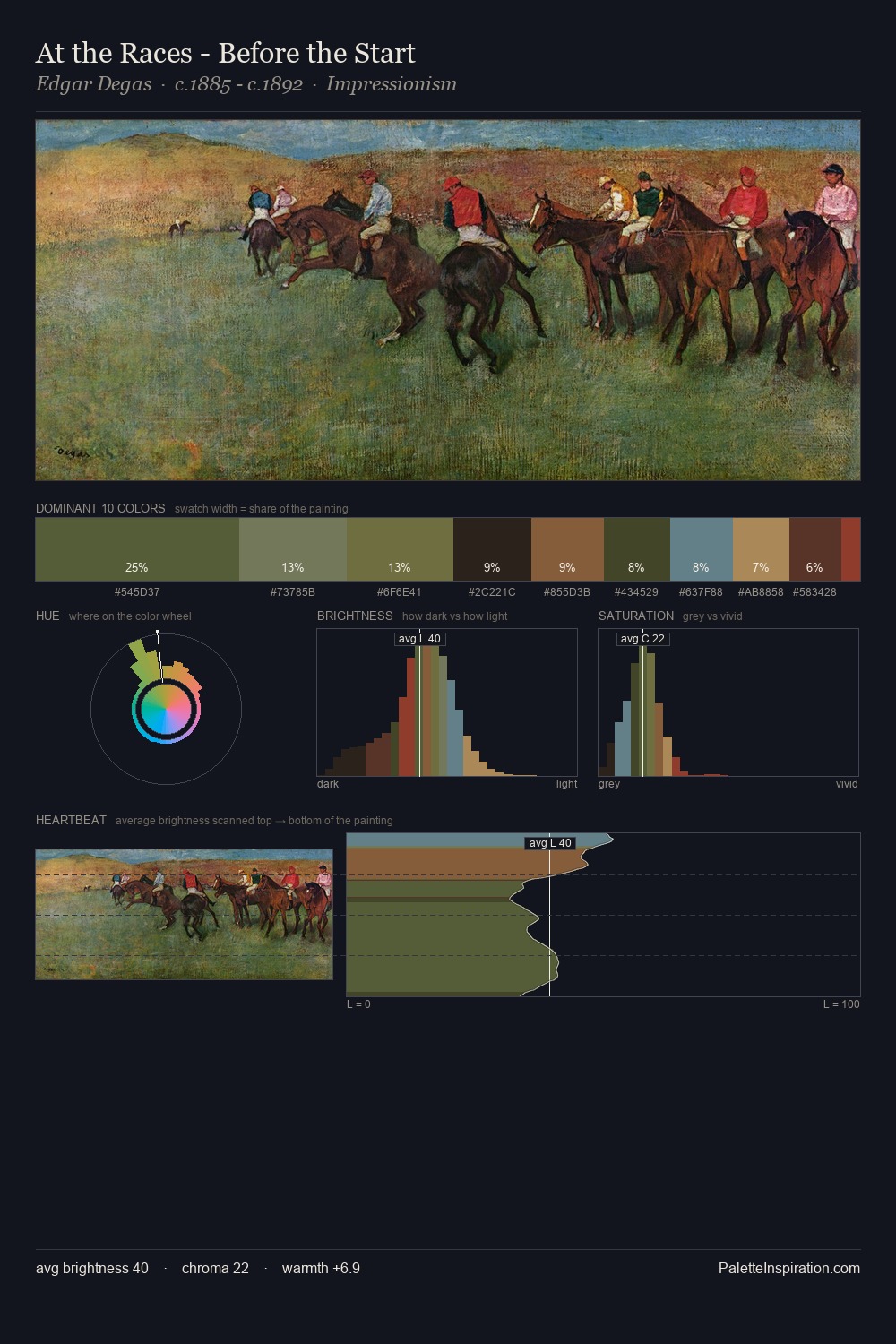The width and height of the screenshot is (896, 1344).
Task: Open the PaletteInspiration.com link
Action: pos(789,1268)
